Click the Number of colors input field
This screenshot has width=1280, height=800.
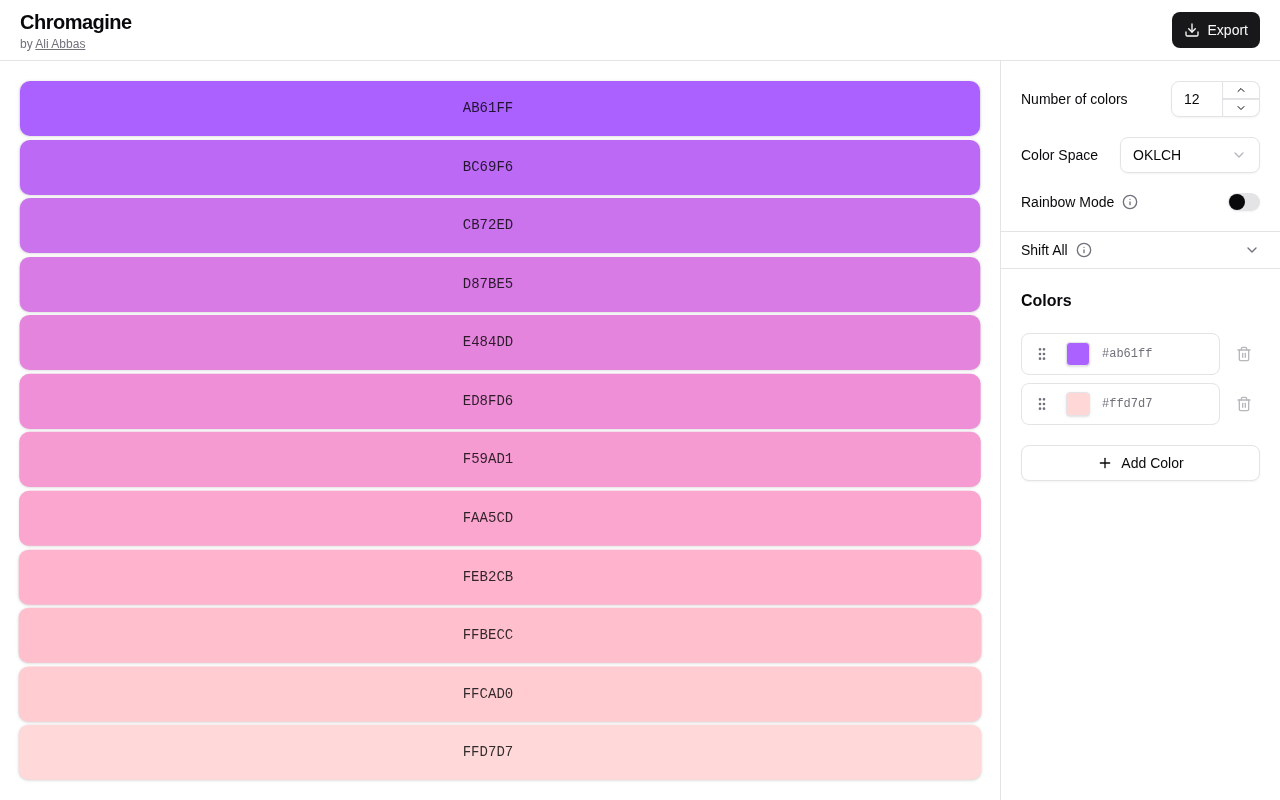pos(1196,99)
